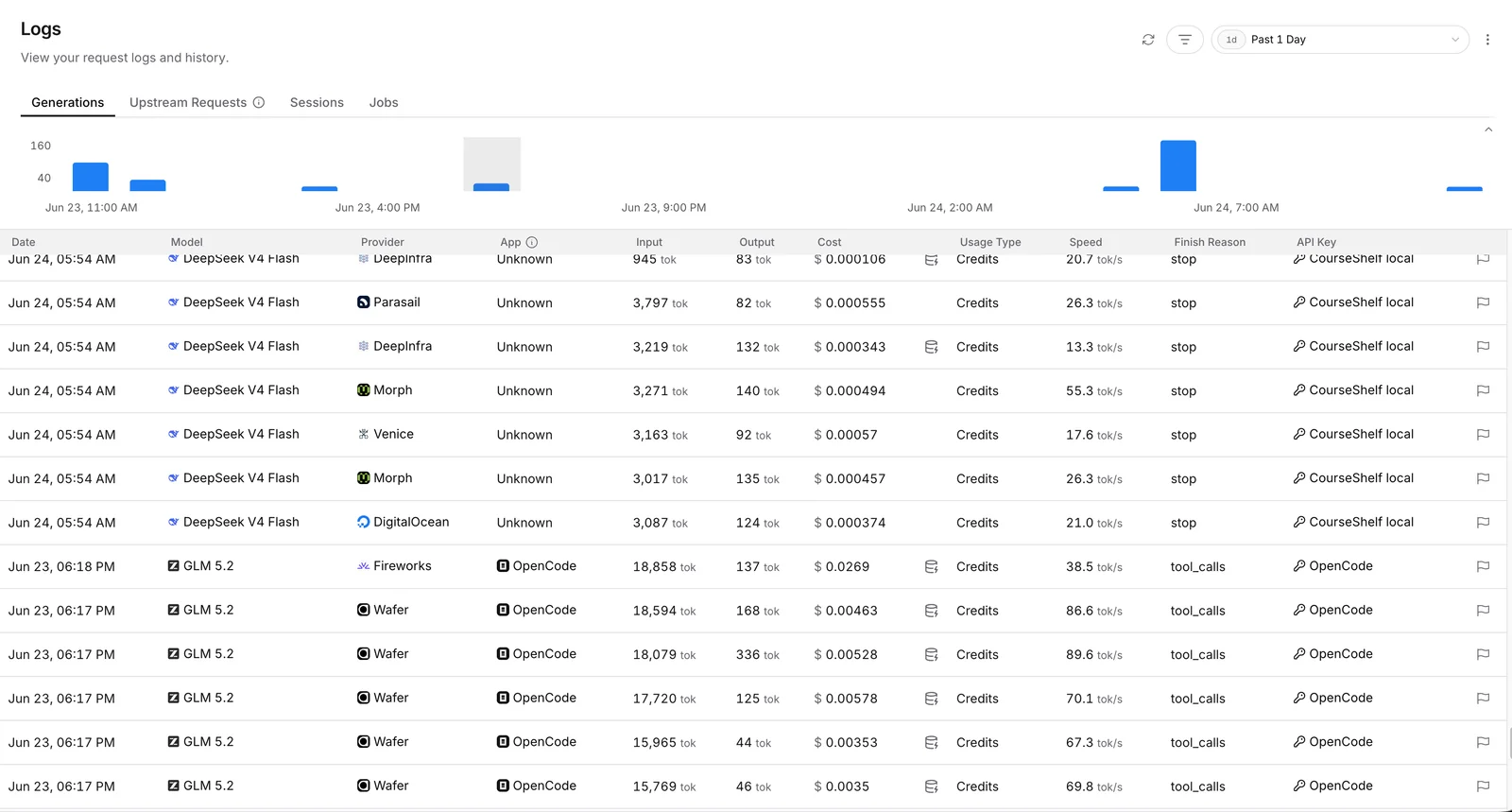This screenshot has height=812, width=1512.
Task: Click the Speed column header
Action: click(x=1086, y=242)
